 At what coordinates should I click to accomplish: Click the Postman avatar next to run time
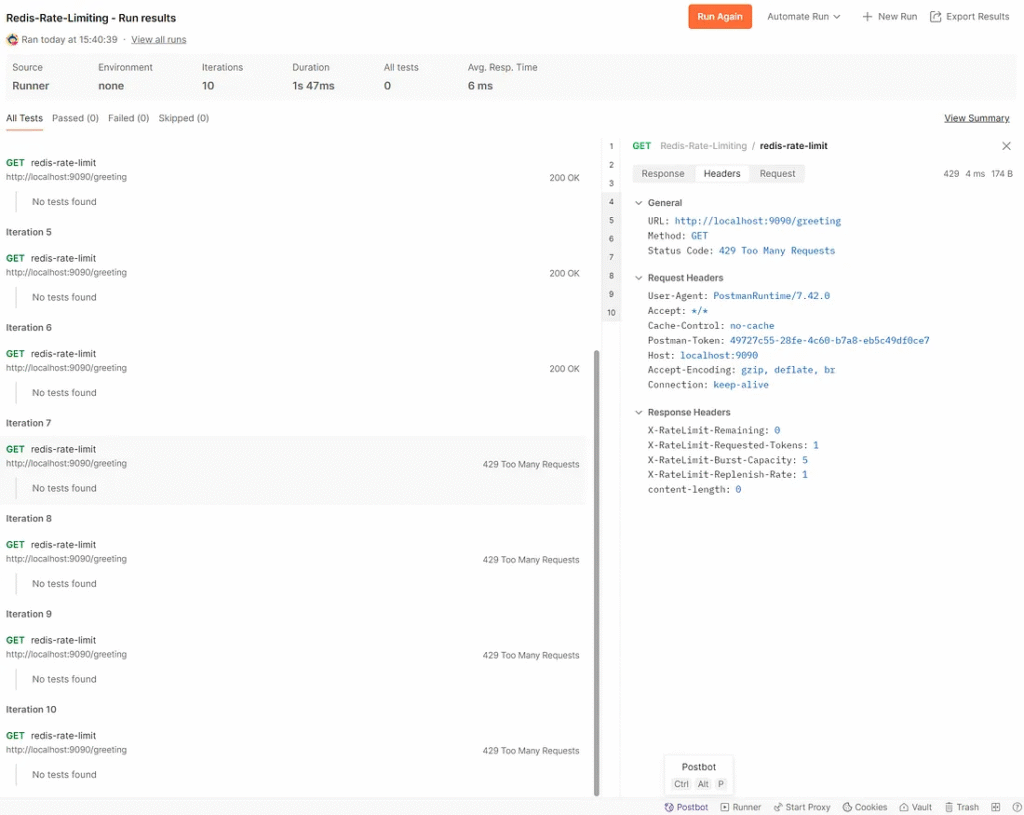tap(12, 40)
